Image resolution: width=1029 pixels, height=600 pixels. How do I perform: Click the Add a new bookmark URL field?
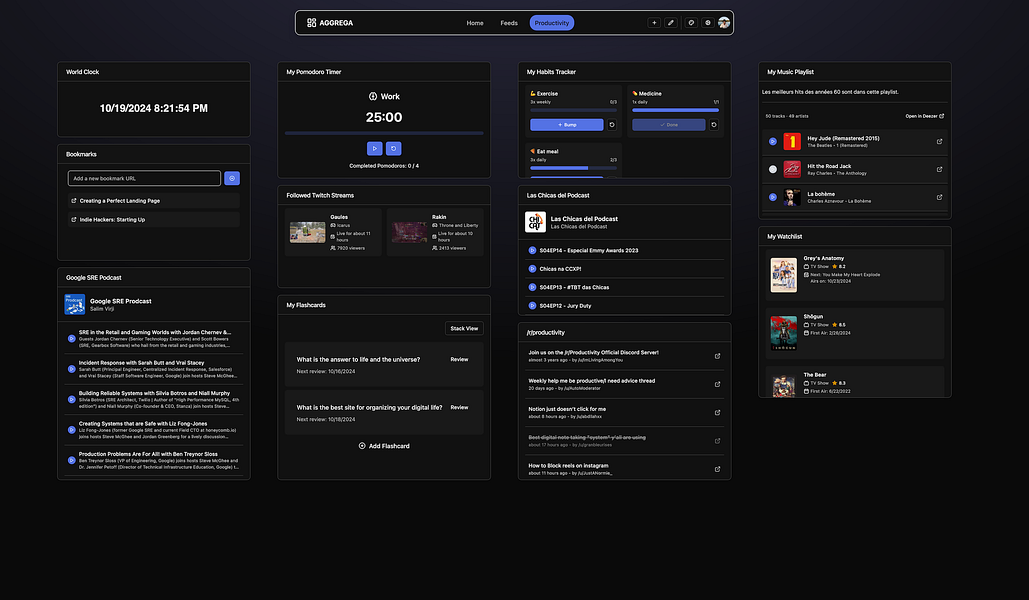[x=144, y=178]
